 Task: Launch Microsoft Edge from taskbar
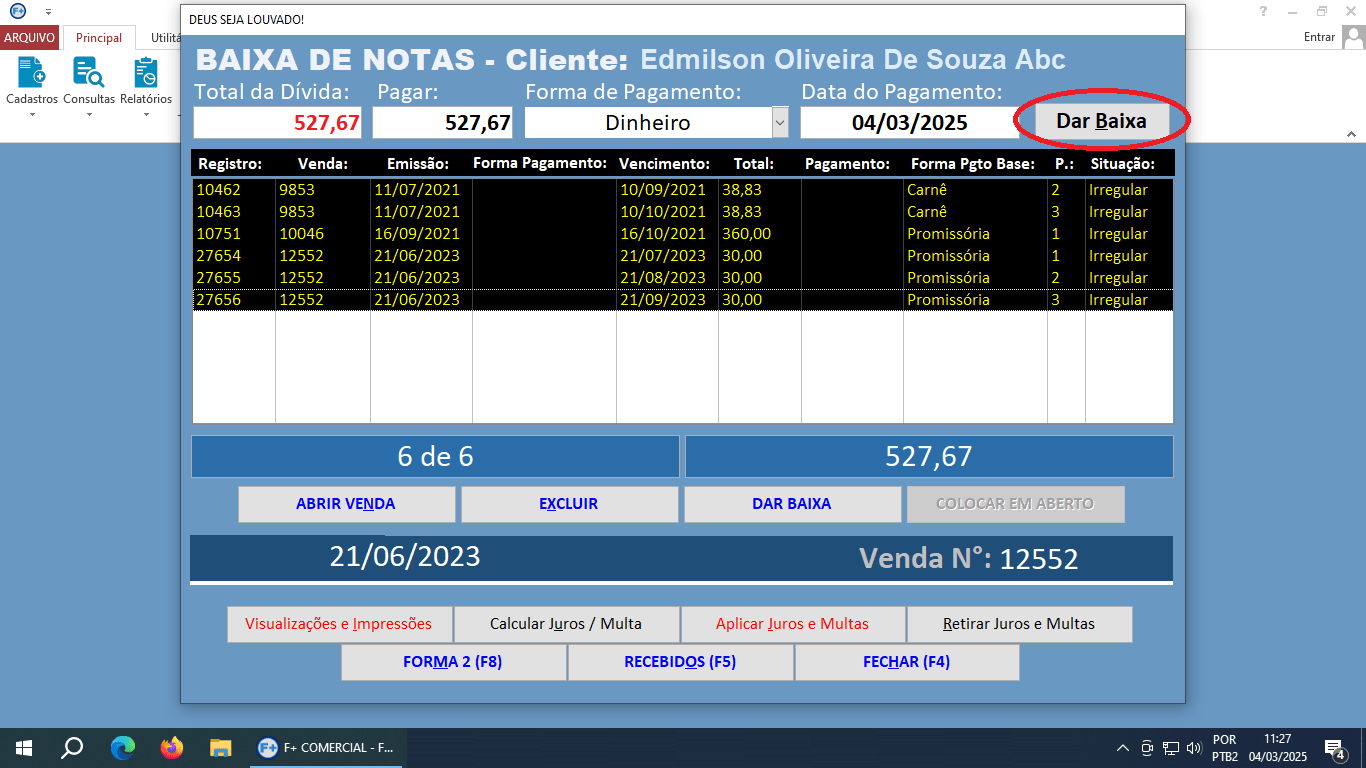point(122,747)
